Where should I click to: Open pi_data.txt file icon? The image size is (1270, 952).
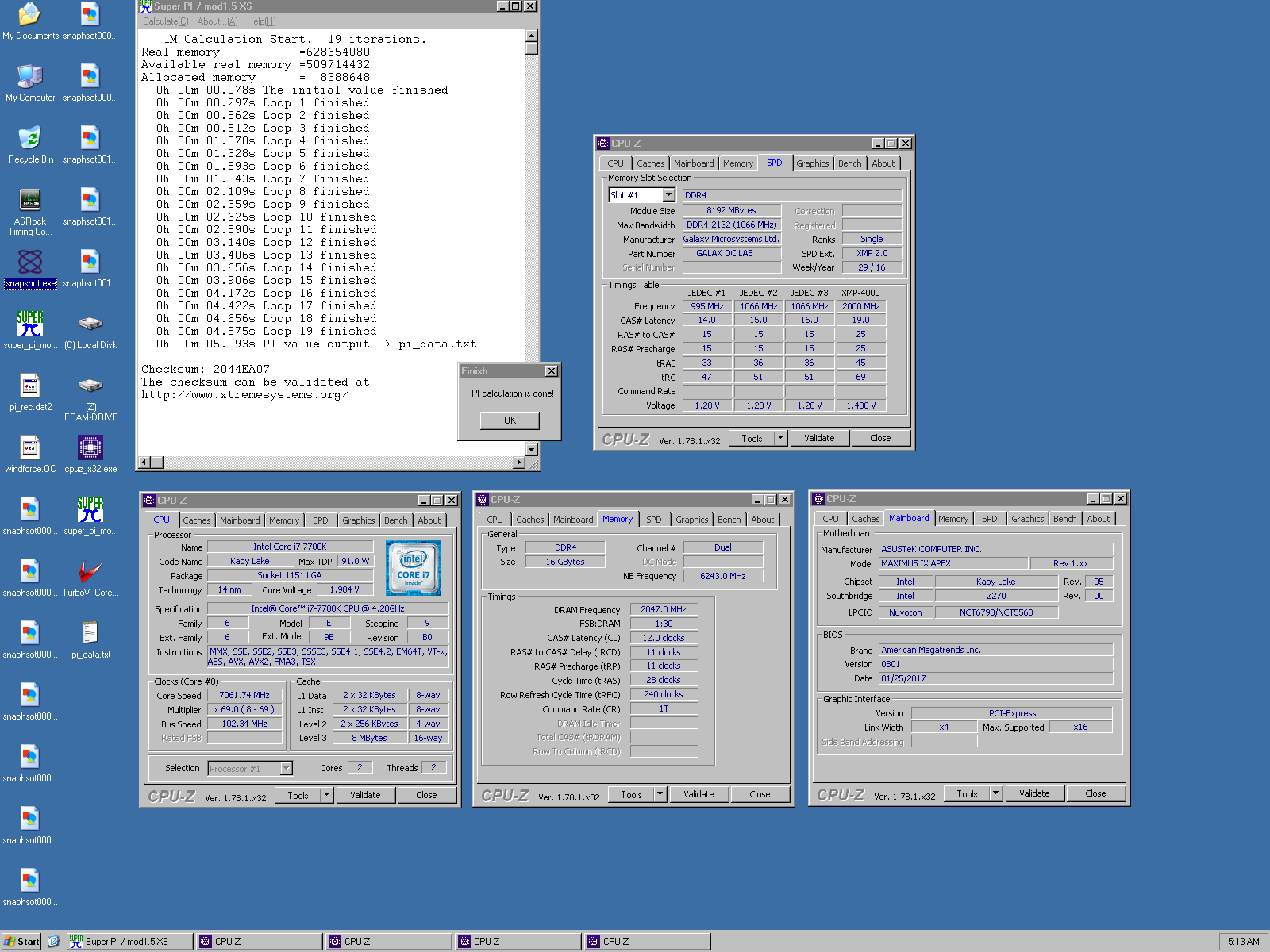coord(90,640)
